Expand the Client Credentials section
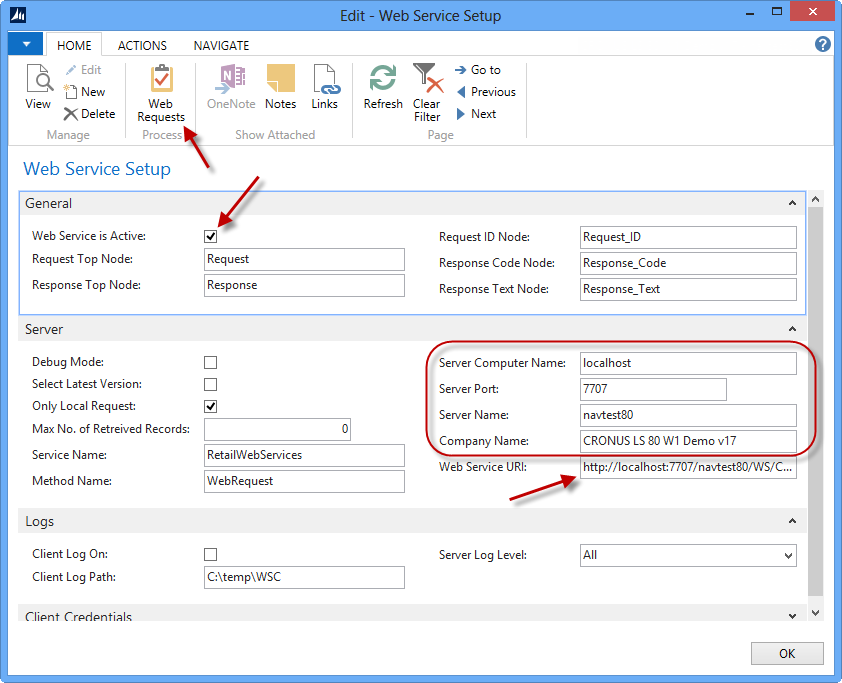 click(791, 617)
